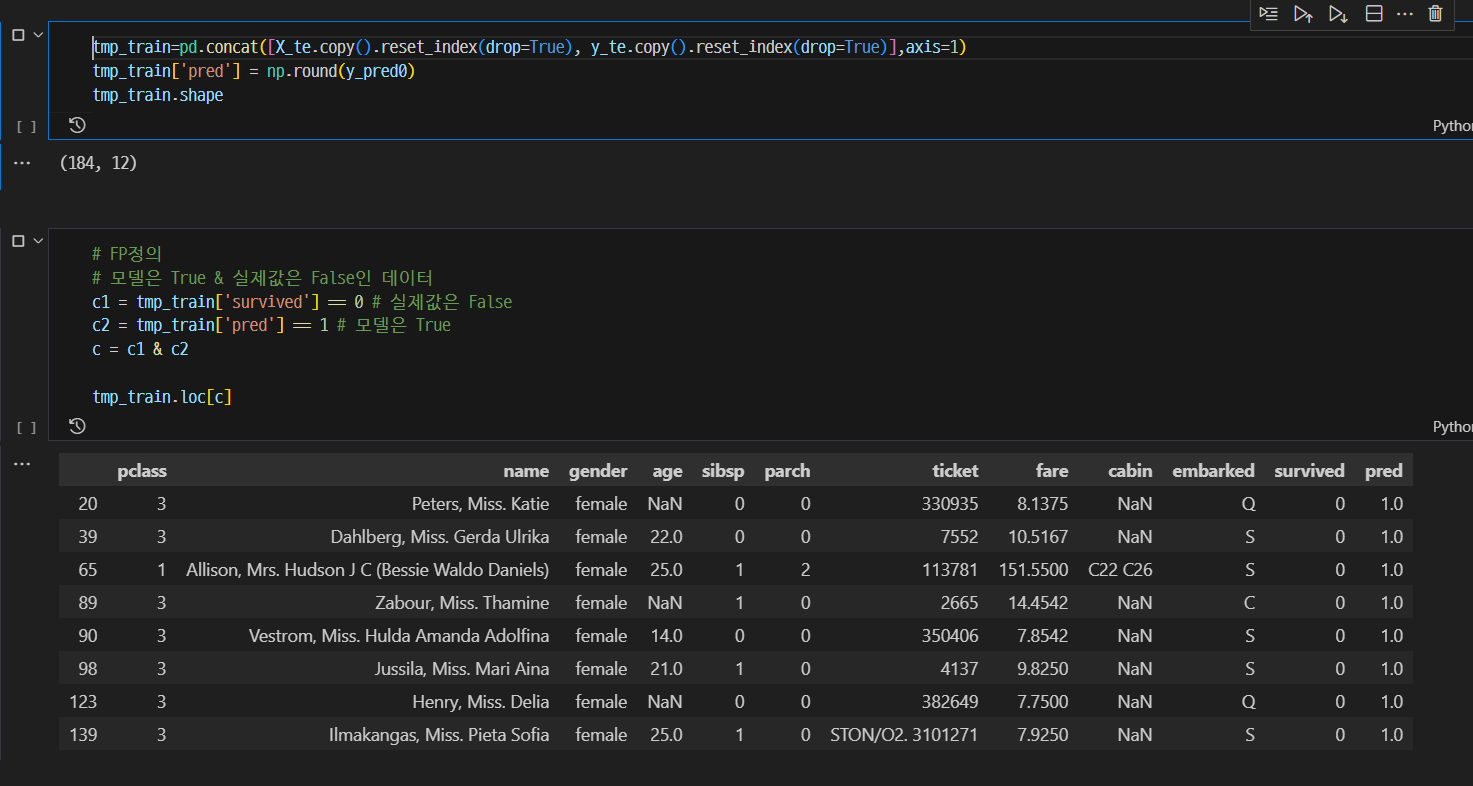The width and height of the screenshot is (1473, 786).
Task: Execute above cells using the toolbar icon
Action: click(x=1302, y=14)
